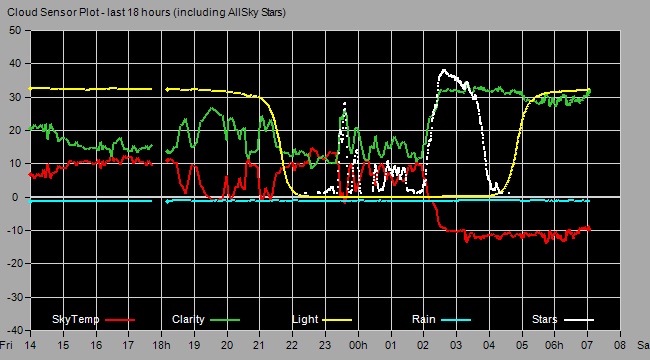This screenshot has width=650, height=360.
Task: Click the x-axis hour label 07
Action: 587,345
